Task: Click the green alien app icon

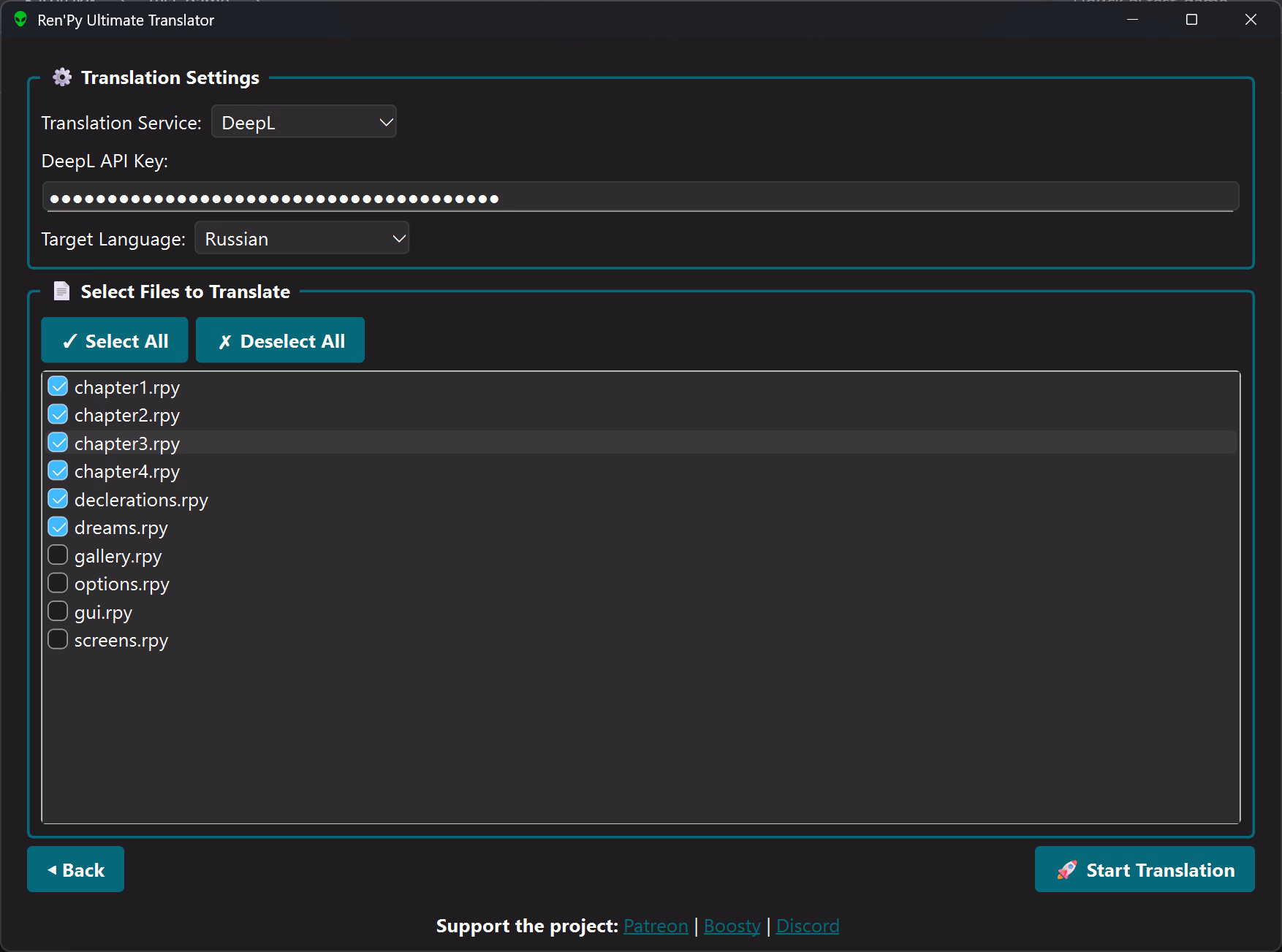Action: [20, 20]
